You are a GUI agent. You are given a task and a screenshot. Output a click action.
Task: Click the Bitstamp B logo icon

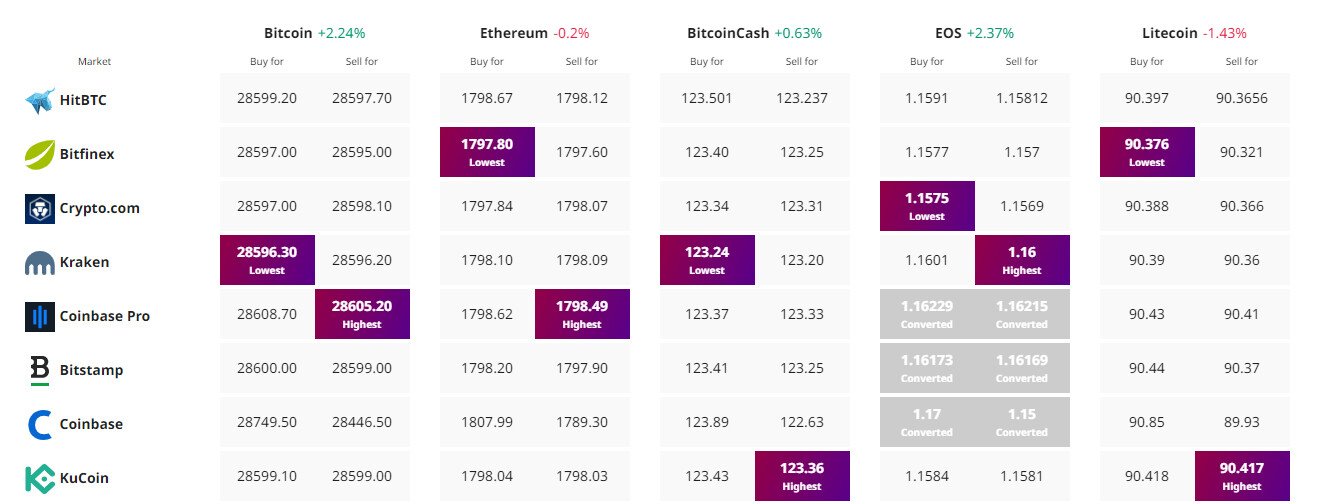40,370
